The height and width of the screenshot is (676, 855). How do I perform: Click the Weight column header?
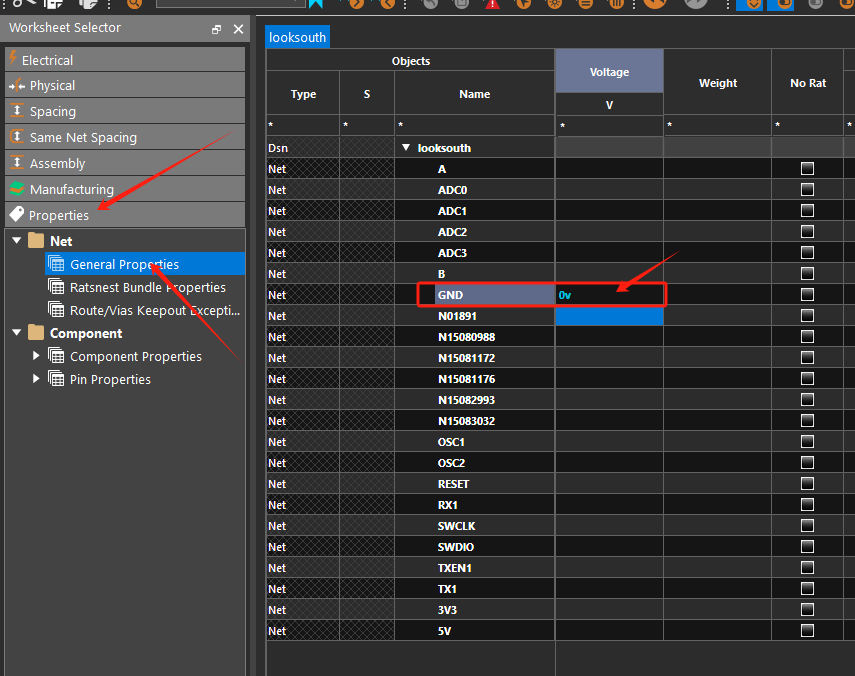tap(718, 82)
